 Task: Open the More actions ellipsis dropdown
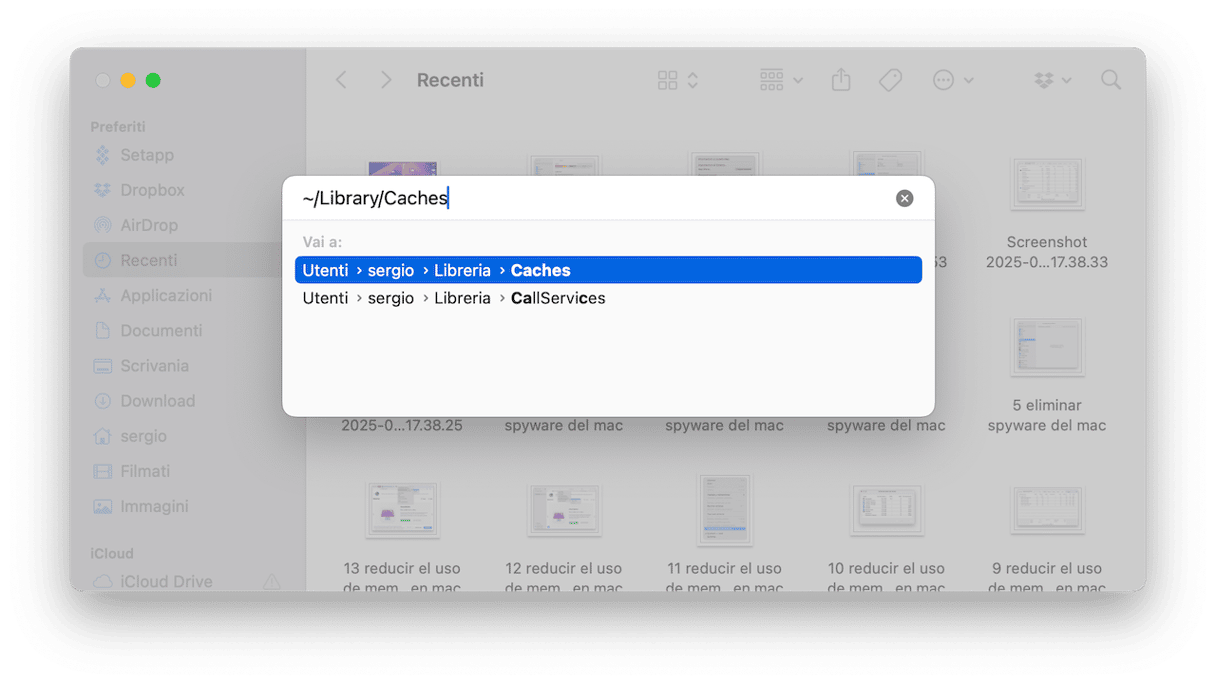click(x=952, y=80)
